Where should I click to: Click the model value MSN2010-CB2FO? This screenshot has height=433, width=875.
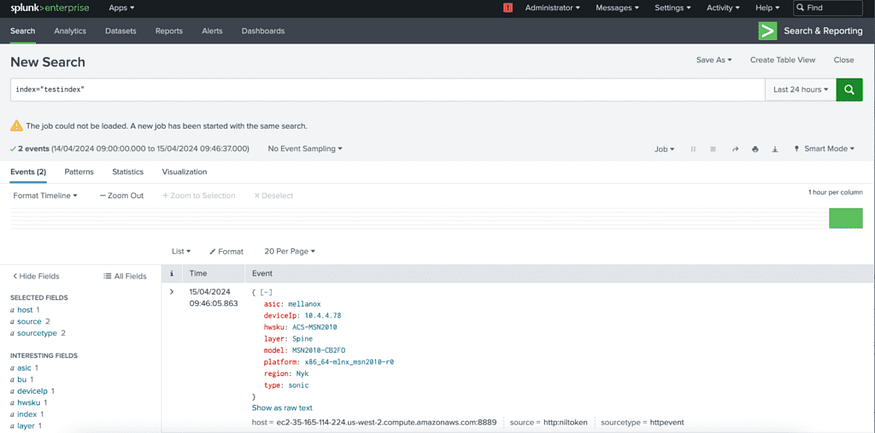coord(319,350)
